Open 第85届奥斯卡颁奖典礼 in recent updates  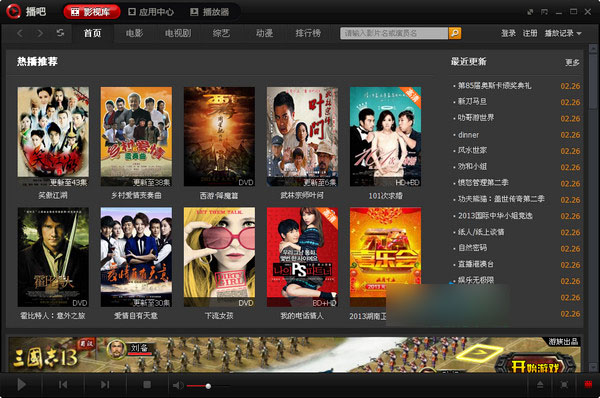tap(494, 86)
